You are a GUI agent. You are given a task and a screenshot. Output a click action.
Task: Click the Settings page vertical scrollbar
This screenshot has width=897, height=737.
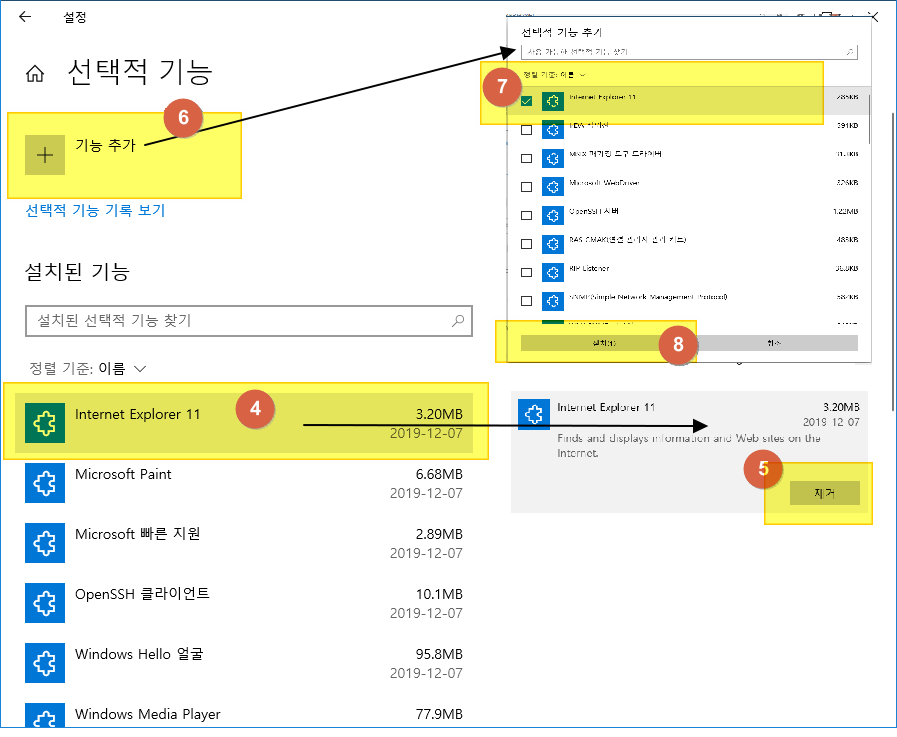(x=892, y=260)
